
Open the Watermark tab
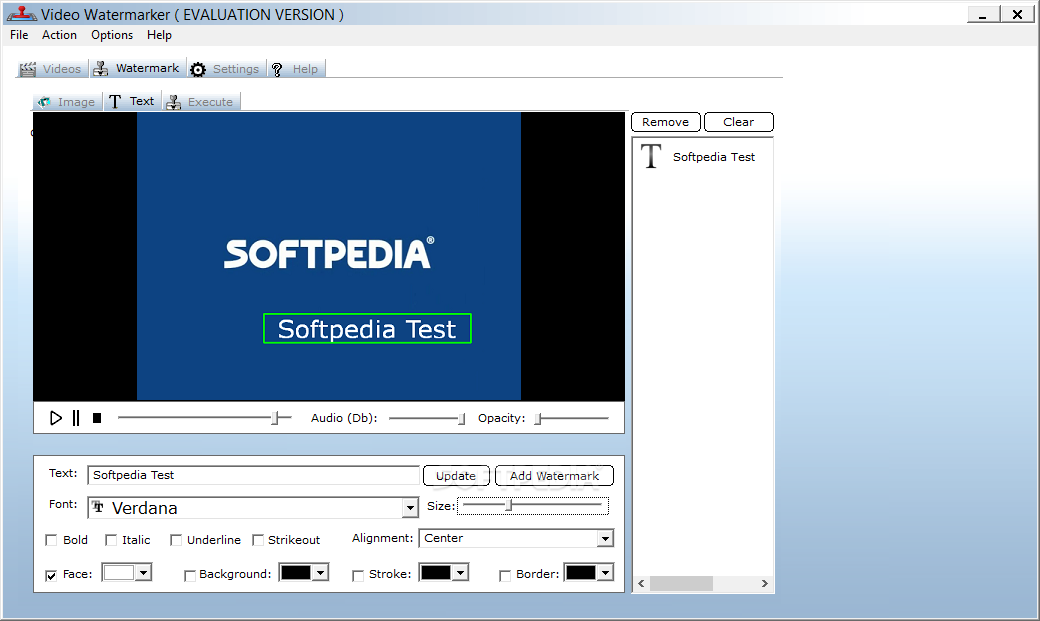[137, 68]
